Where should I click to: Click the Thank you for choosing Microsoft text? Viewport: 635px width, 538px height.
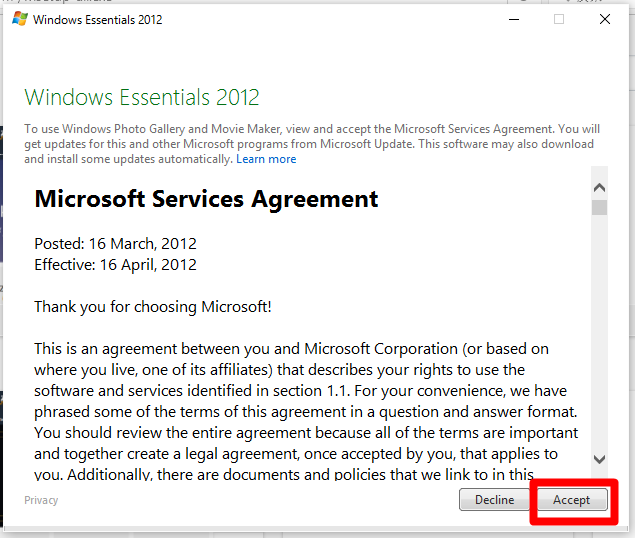[152, 307]
